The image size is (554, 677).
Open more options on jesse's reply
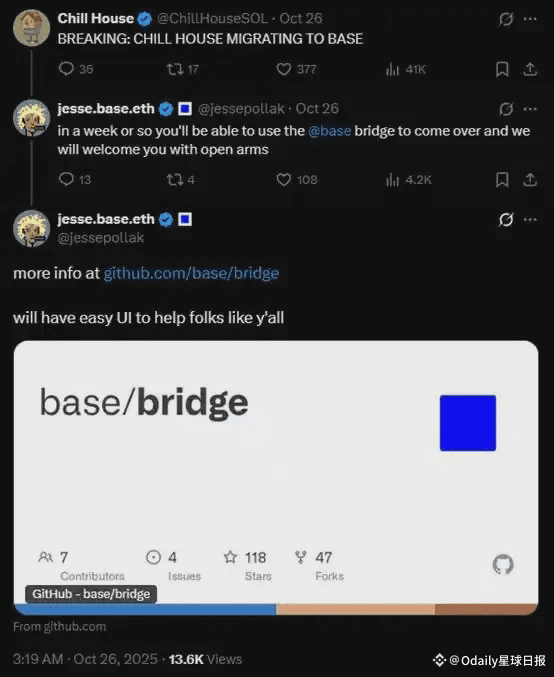pyautogui.click(x=530, y=109)
